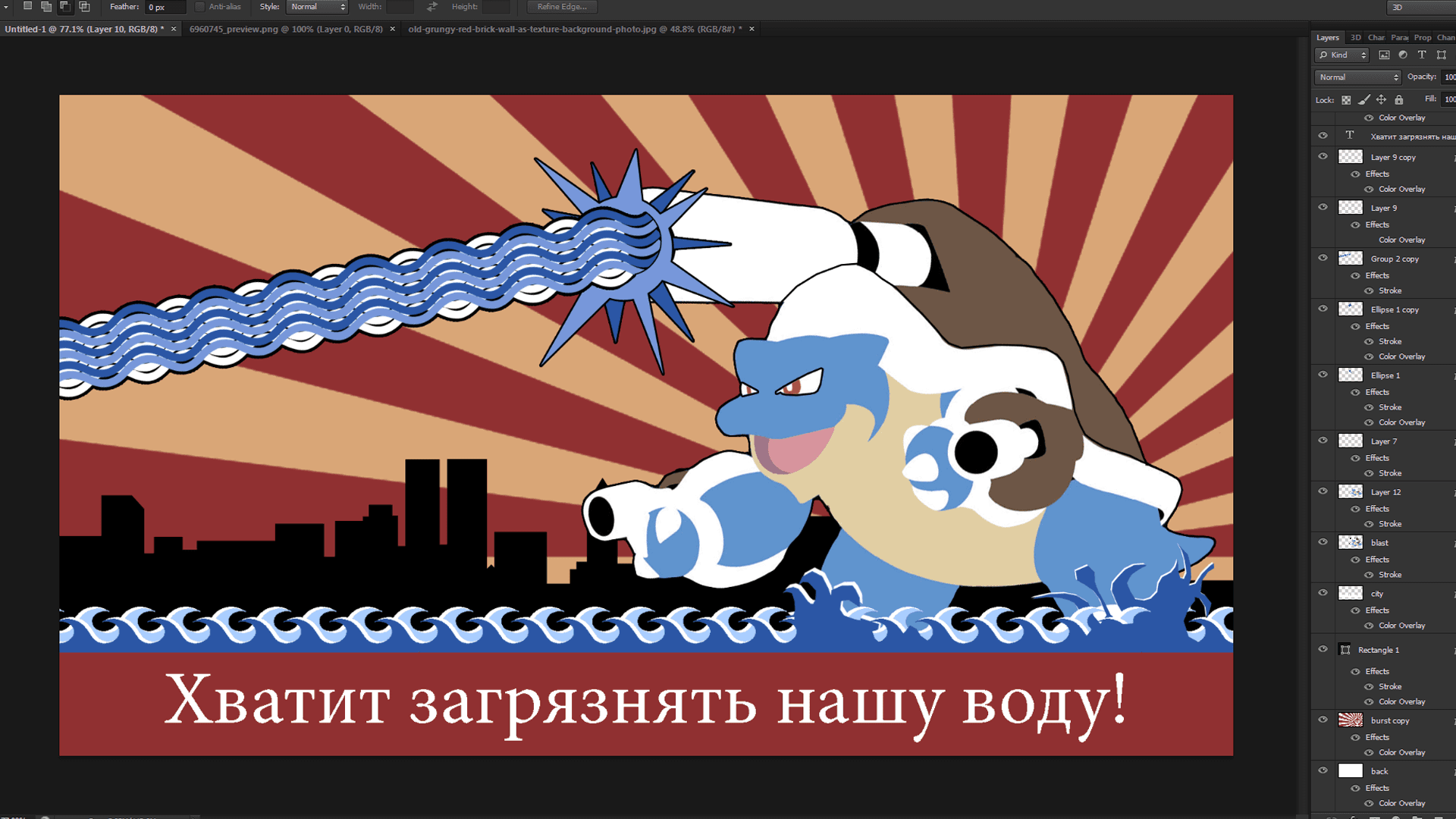
Task: Filter layers by type T icon
Action: (x=1422, y=55)
